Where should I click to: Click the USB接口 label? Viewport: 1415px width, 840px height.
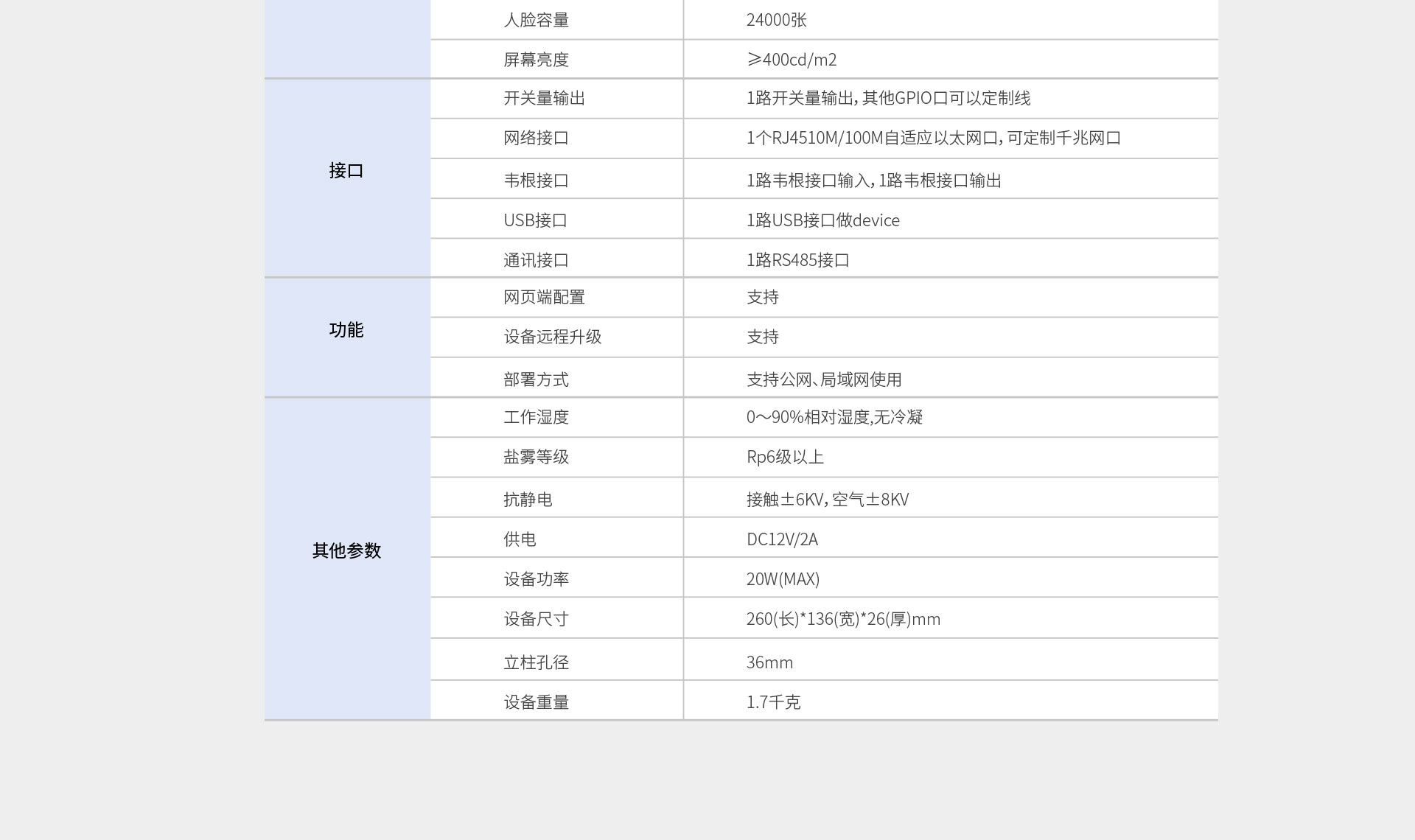coord(535,220)
